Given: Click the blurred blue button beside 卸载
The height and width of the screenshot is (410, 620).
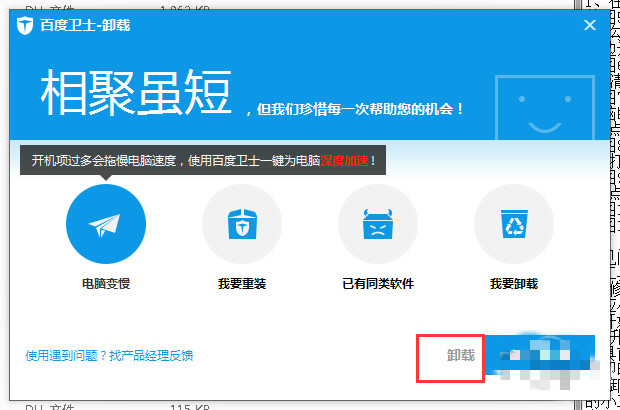Looking at the screenshot, I should pos(540,355).
